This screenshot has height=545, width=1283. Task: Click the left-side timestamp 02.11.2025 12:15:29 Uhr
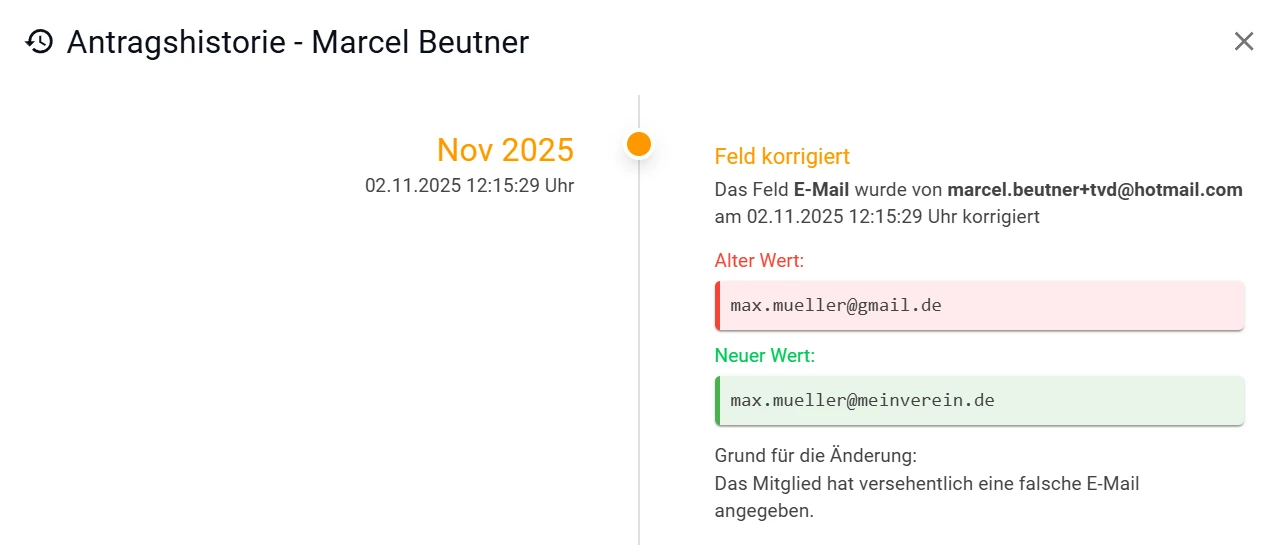(469, 185)
